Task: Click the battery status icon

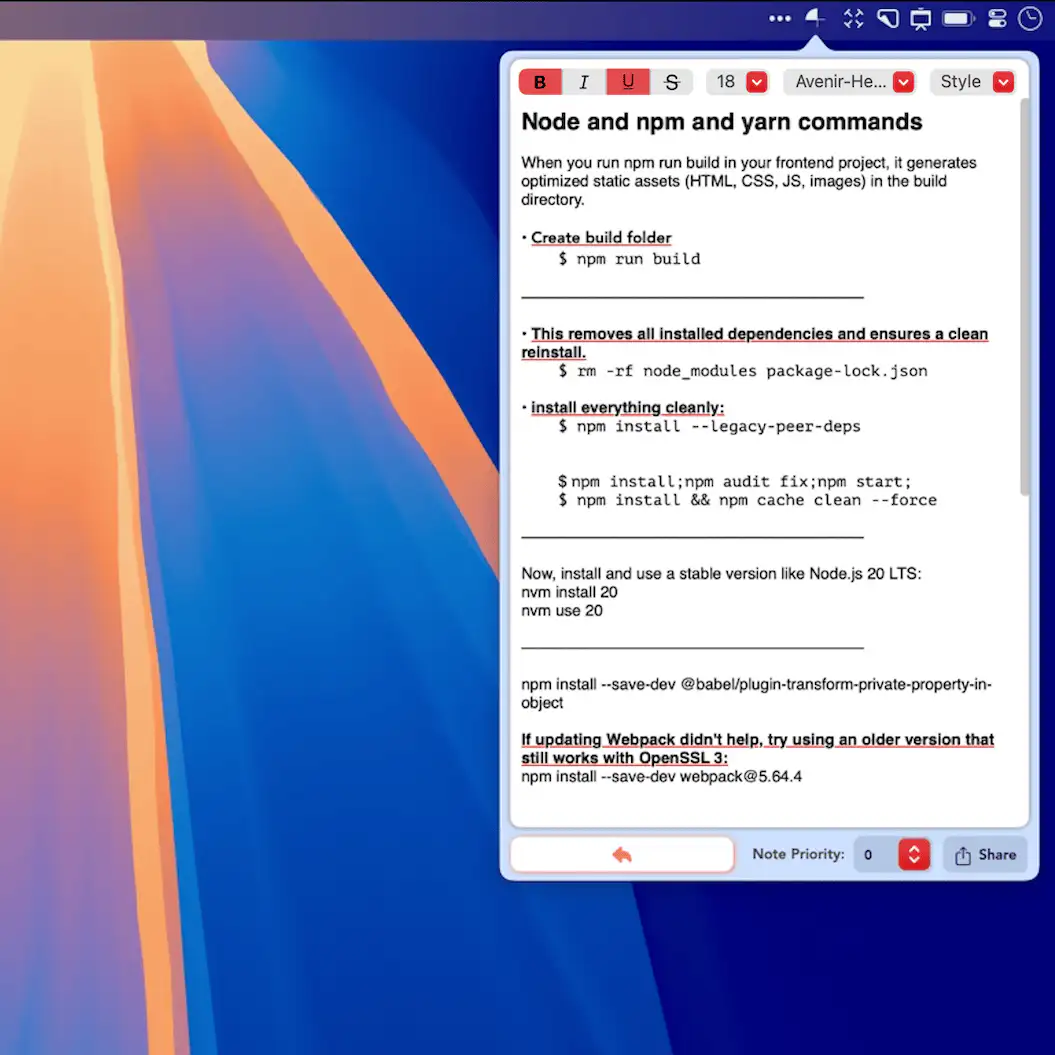Action: click(958, 18)
